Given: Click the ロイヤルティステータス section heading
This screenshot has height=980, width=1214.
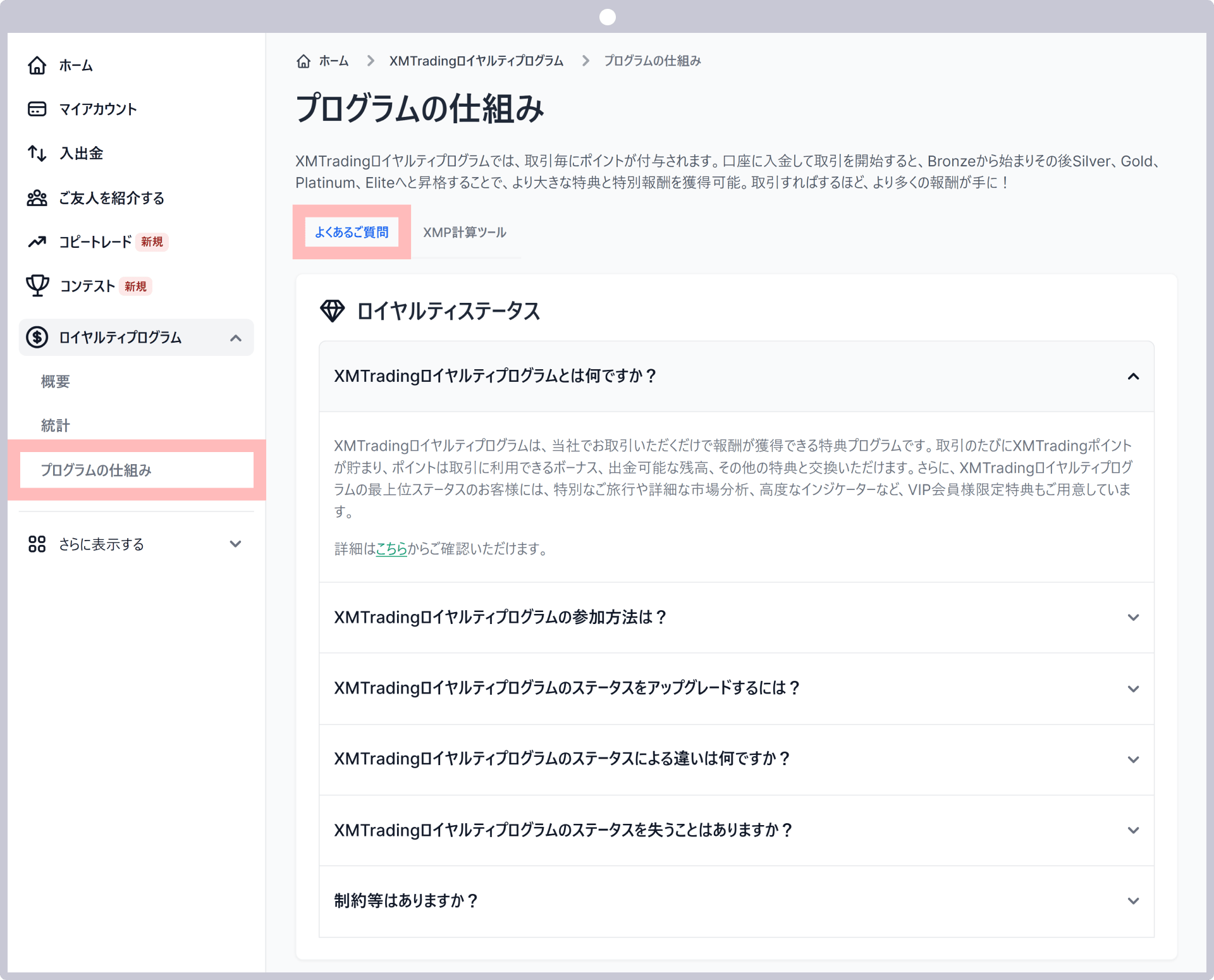Looking at the screenshot, I should coord(448,311).
